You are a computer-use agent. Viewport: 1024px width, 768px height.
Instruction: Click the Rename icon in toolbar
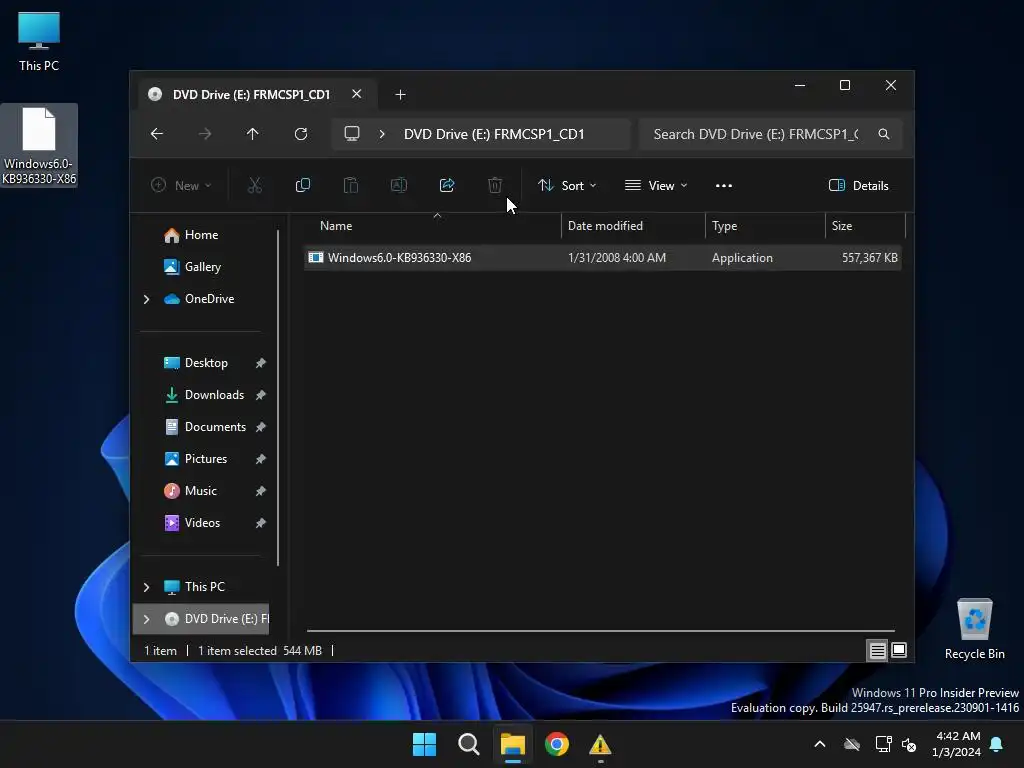(x=398, y=185)
